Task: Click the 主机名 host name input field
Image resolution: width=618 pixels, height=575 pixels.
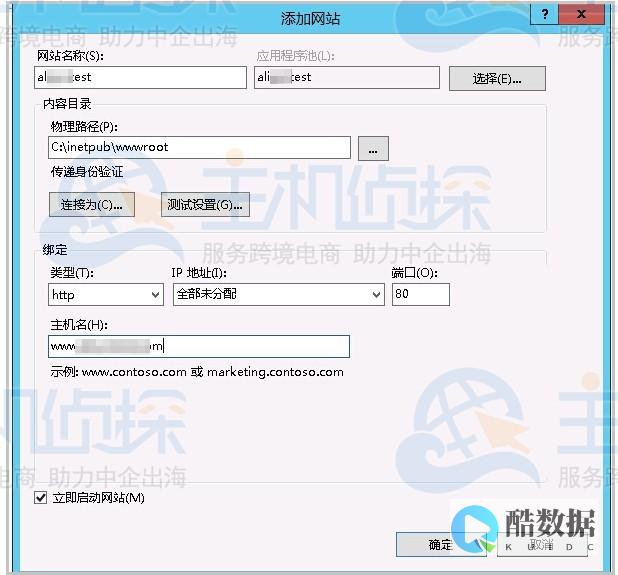Action: 199,346
